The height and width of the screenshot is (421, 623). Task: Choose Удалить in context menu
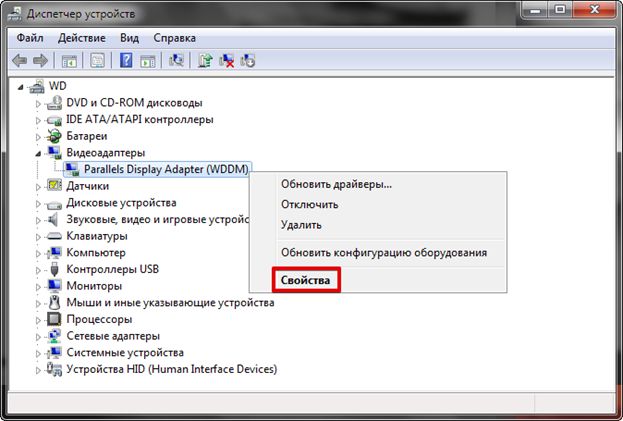point(377,225)
